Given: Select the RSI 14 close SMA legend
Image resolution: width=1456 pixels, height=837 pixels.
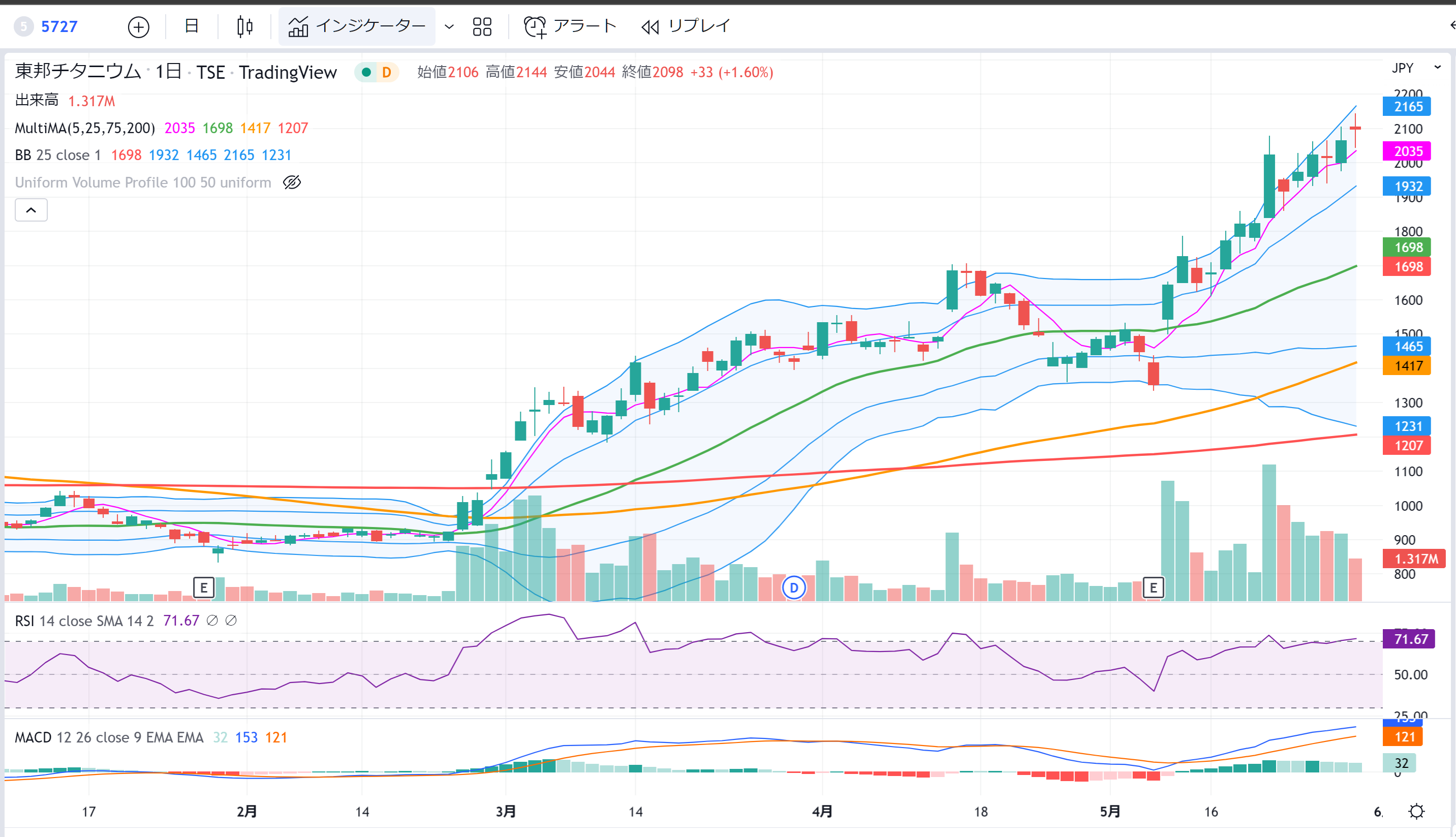Looking at the screenshot, I should coord(84,621).
